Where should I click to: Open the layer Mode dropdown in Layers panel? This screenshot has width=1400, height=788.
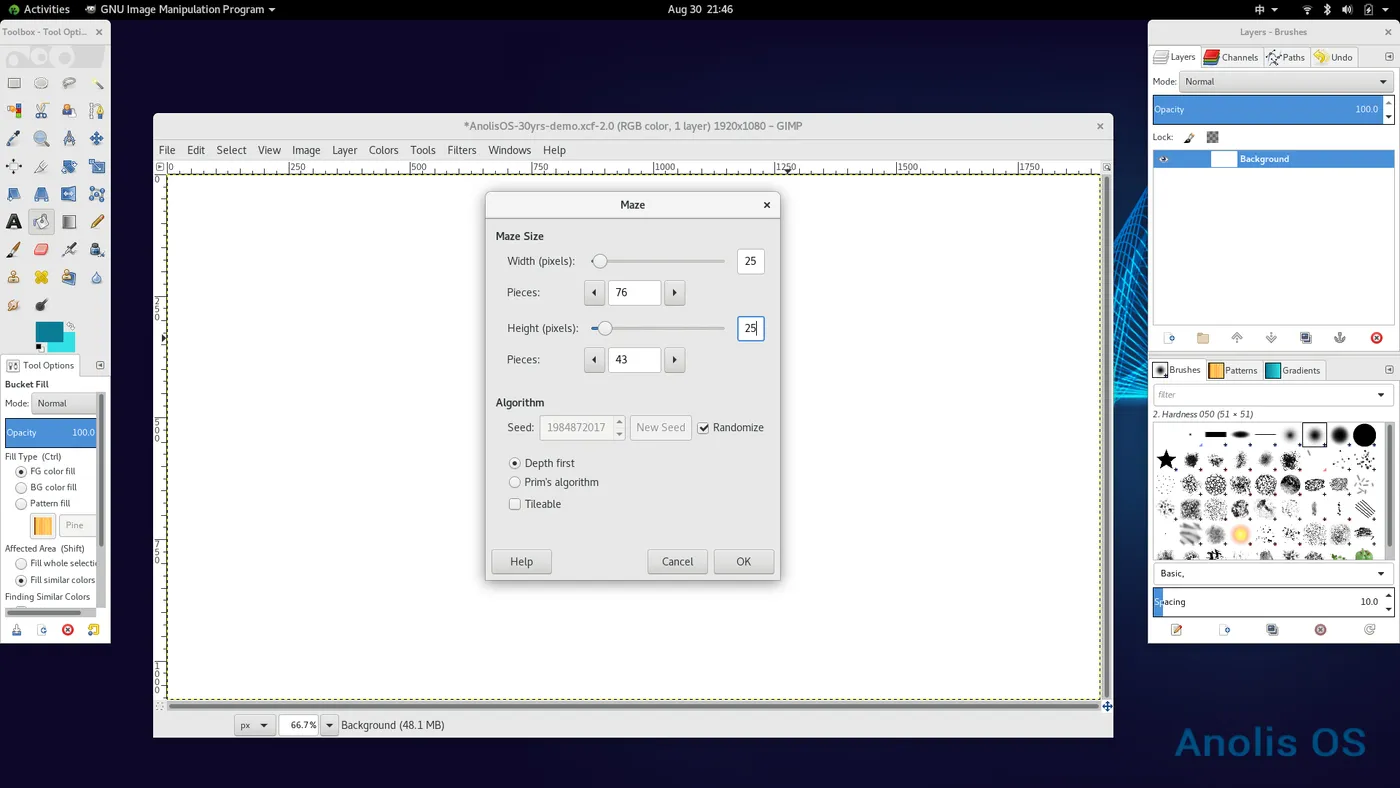click(x=1286, y=82)
